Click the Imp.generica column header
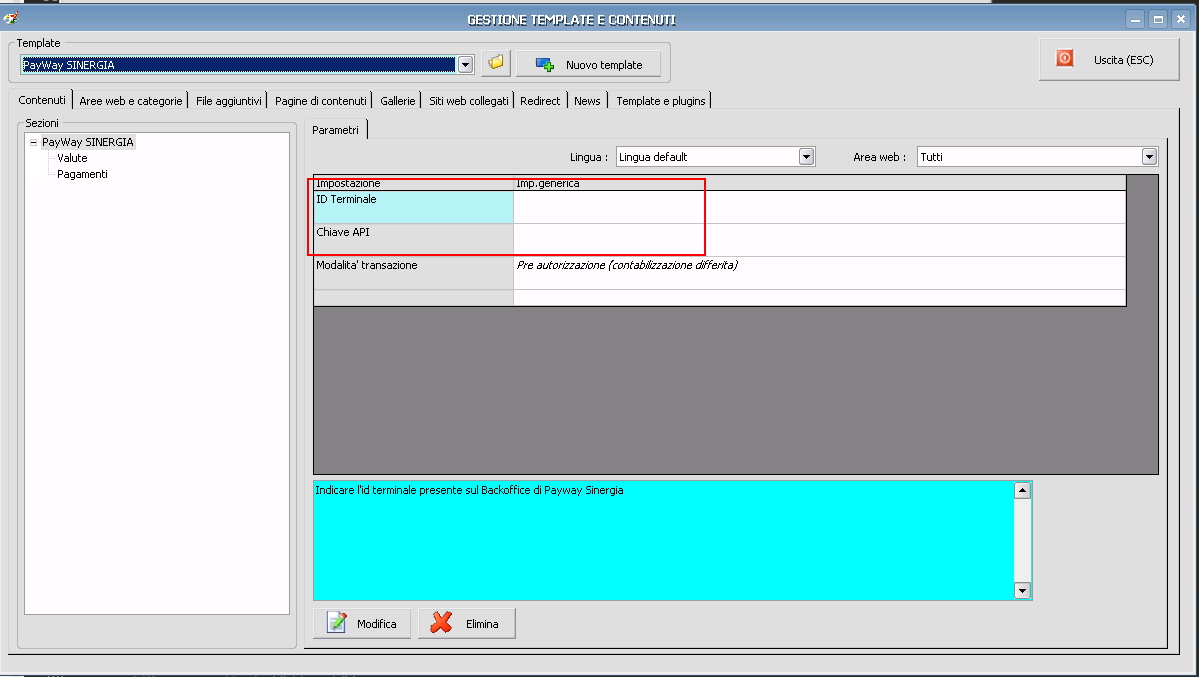The image size is (1199, 677). tap(820, 184)
